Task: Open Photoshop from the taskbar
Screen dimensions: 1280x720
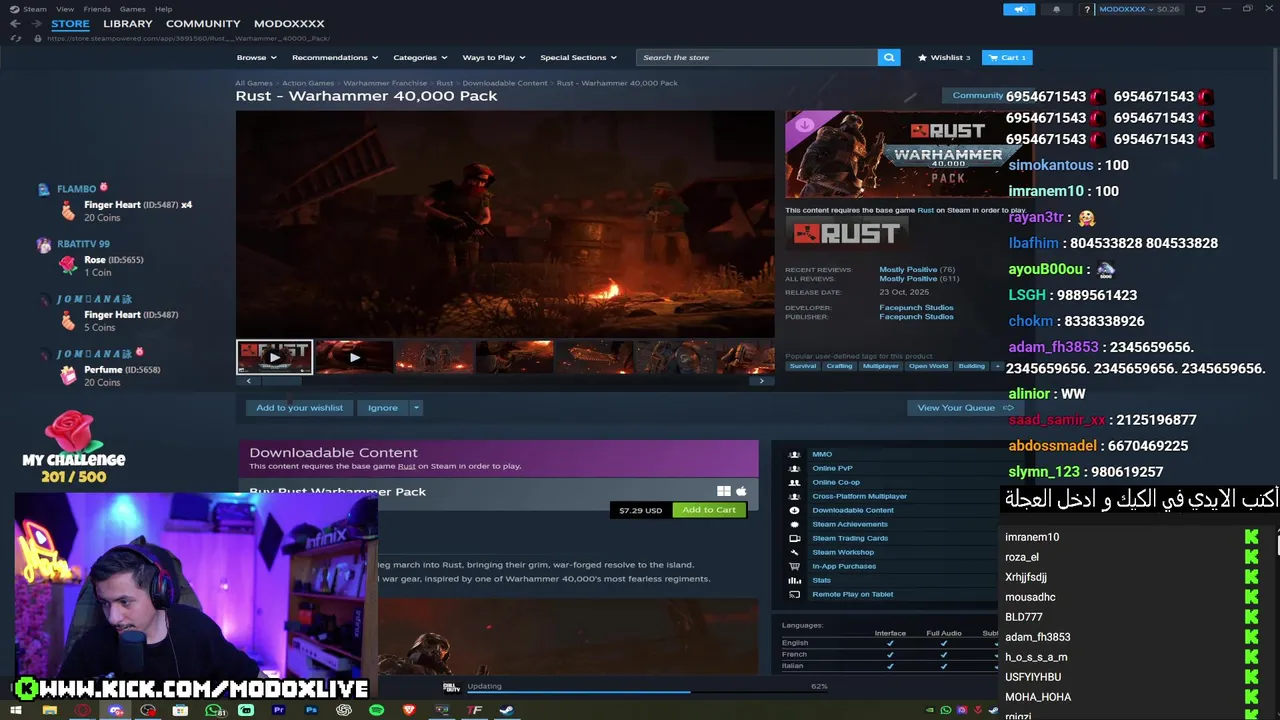Action: 311,710
